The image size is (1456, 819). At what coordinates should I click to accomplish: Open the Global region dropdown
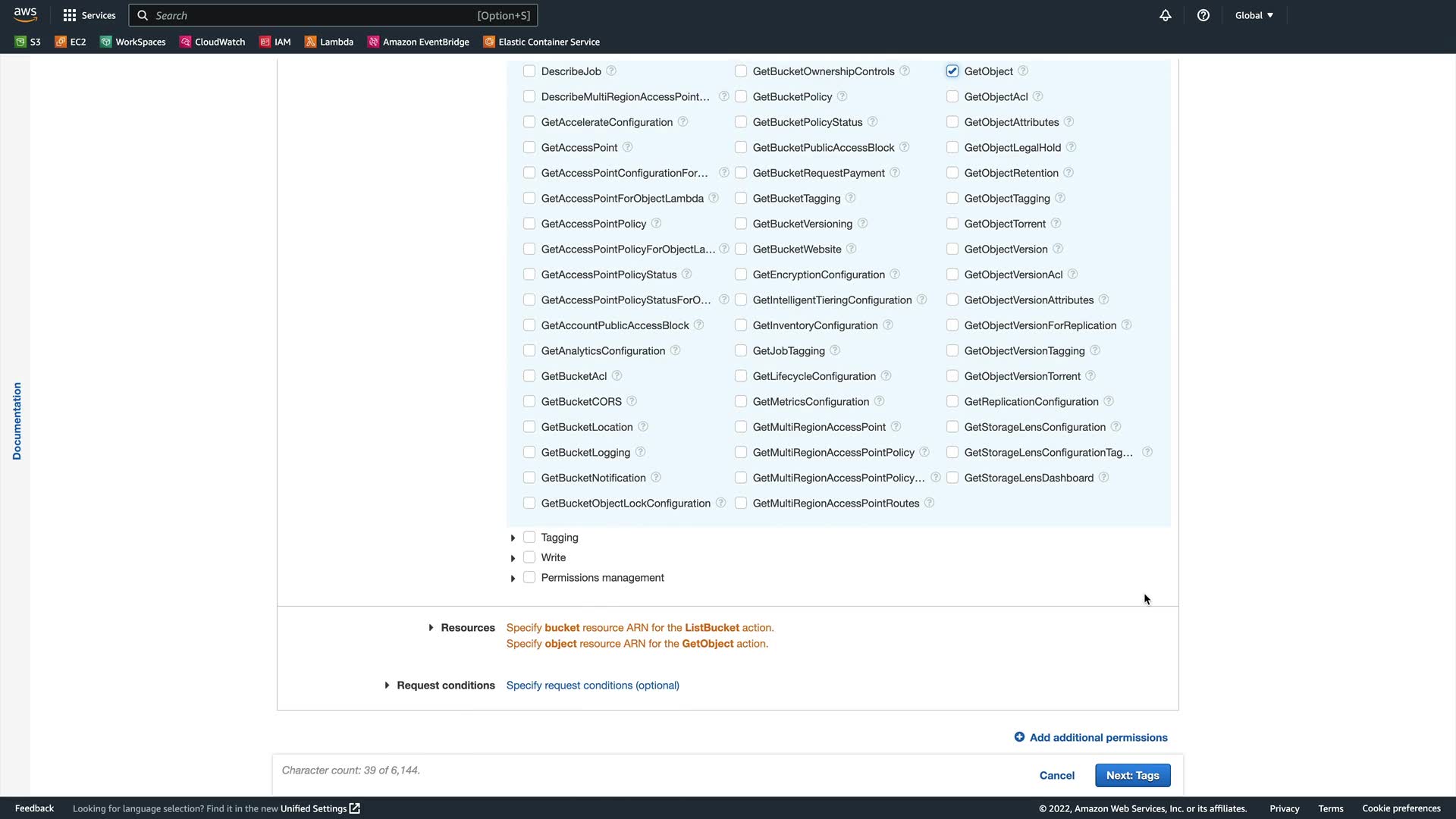click(1254, 15)
